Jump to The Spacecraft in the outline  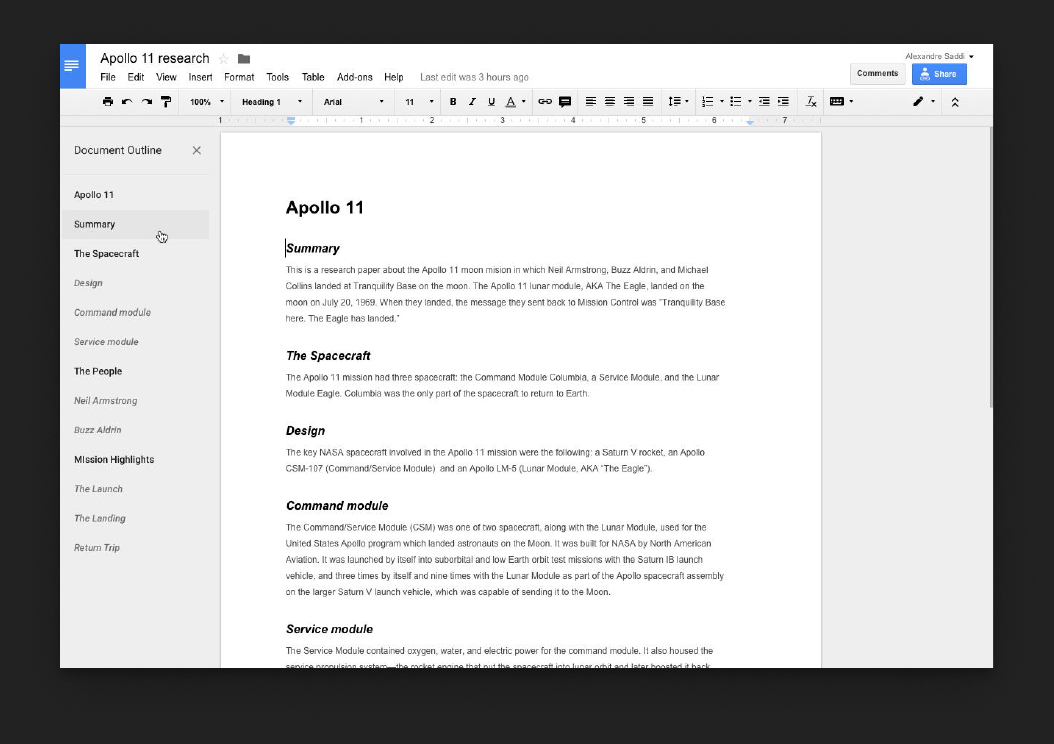coord(107,254)
